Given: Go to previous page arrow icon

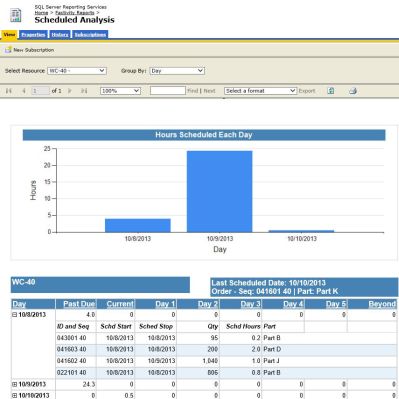Looking at the screenshot, I should [x=24, y=91].
